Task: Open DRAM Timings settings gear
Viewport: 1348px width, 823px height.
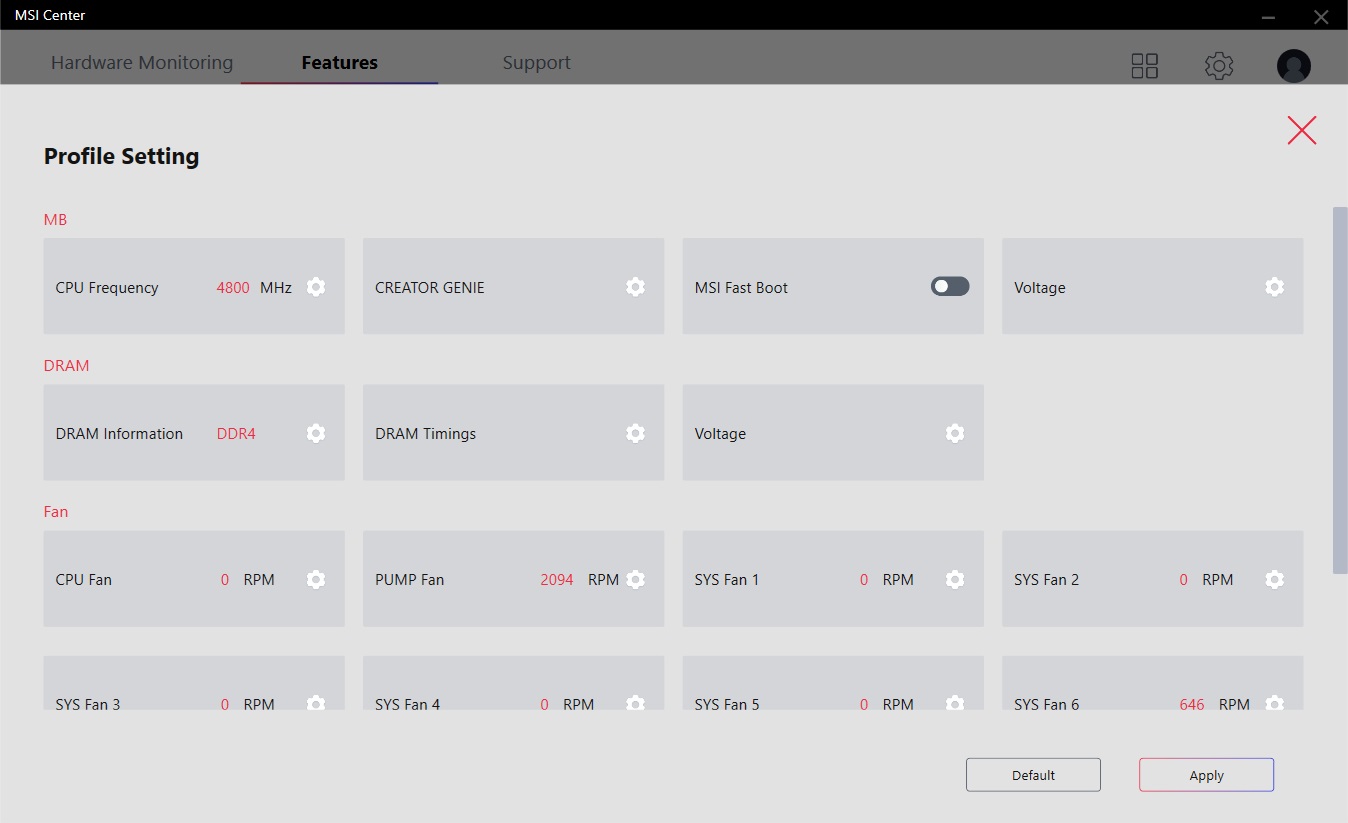Action: coord(635,433)
